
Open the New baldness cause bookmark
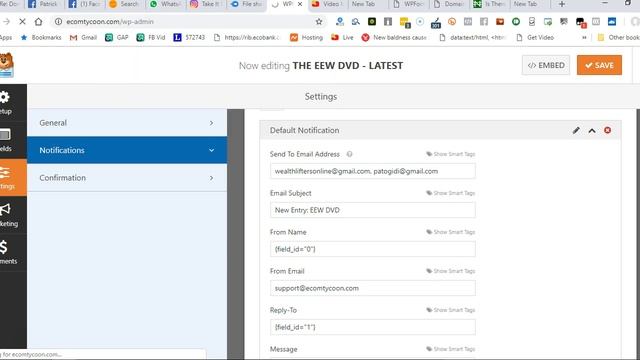tap(395, 38)
